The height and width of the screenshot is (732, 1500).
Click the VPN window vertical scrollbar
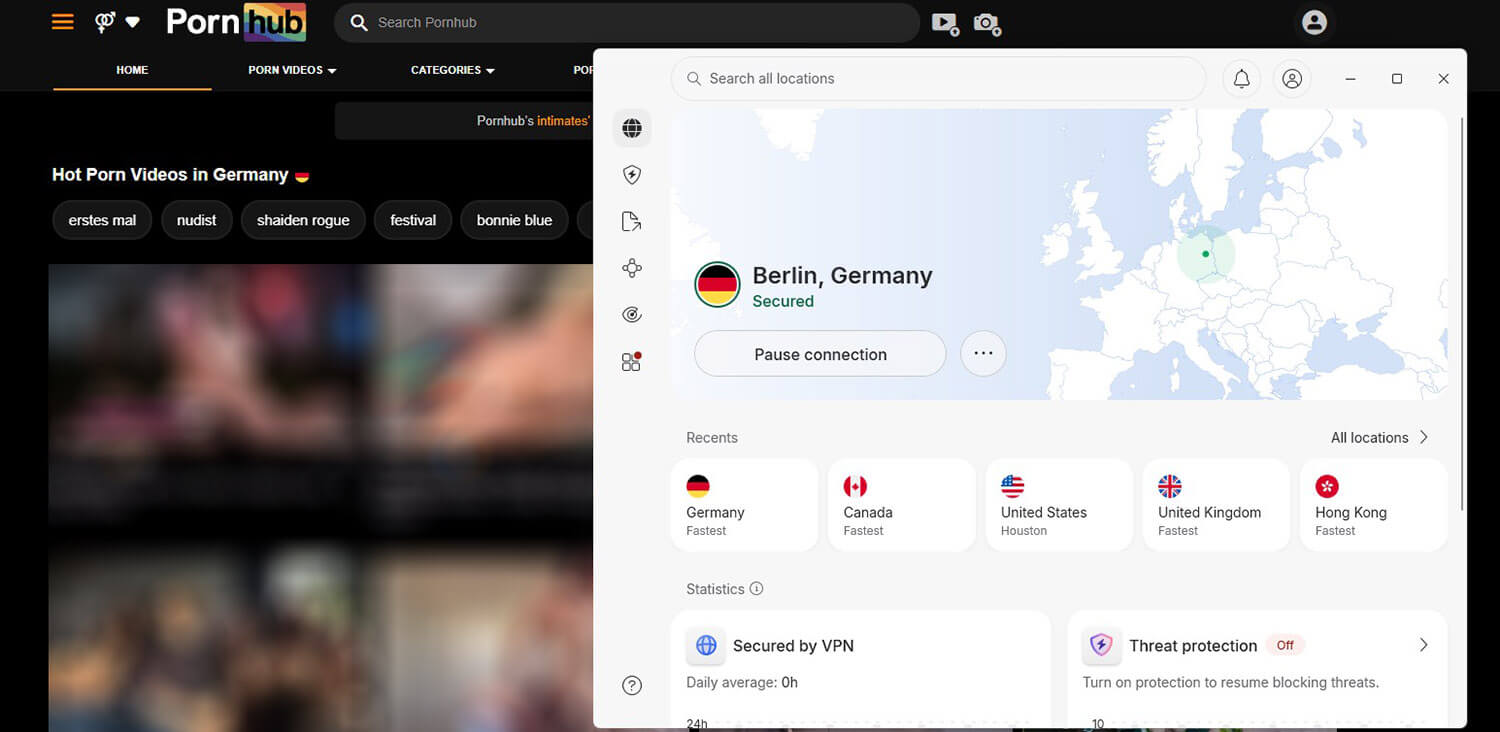[1461, 315]
